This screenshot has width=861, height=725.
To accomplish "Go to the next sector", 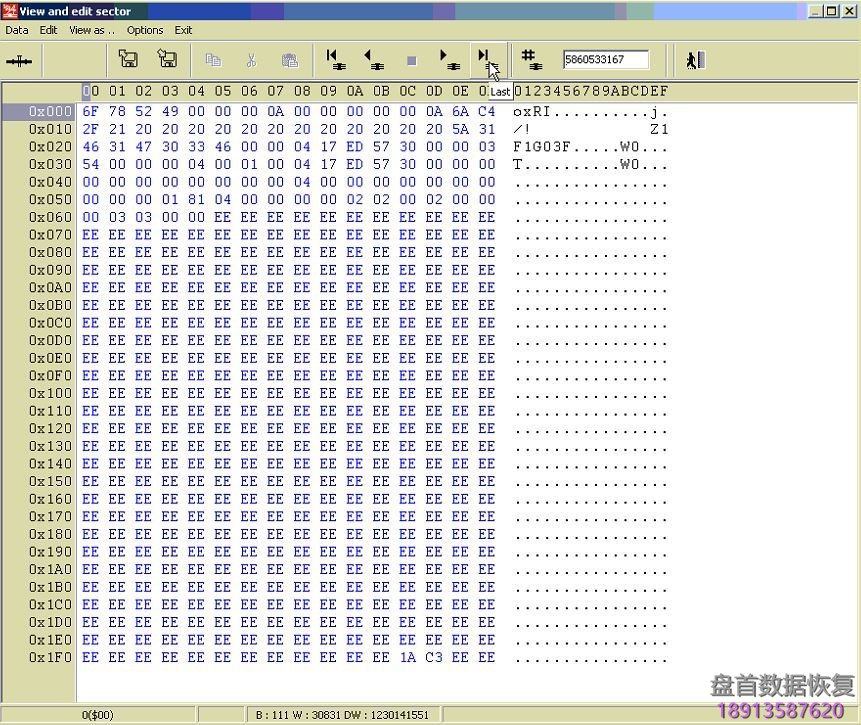I will click(x=449, y=60).
